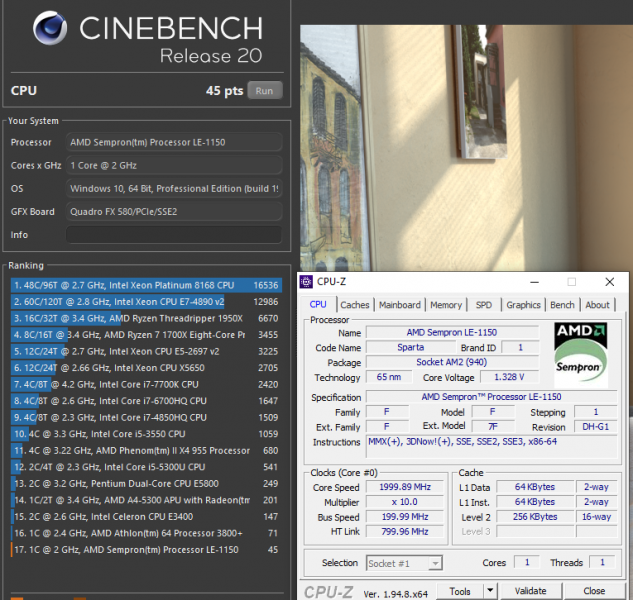Viewport: 633px width, 600px height.
Task: Select the SPD tab
Action: point(484,305)
